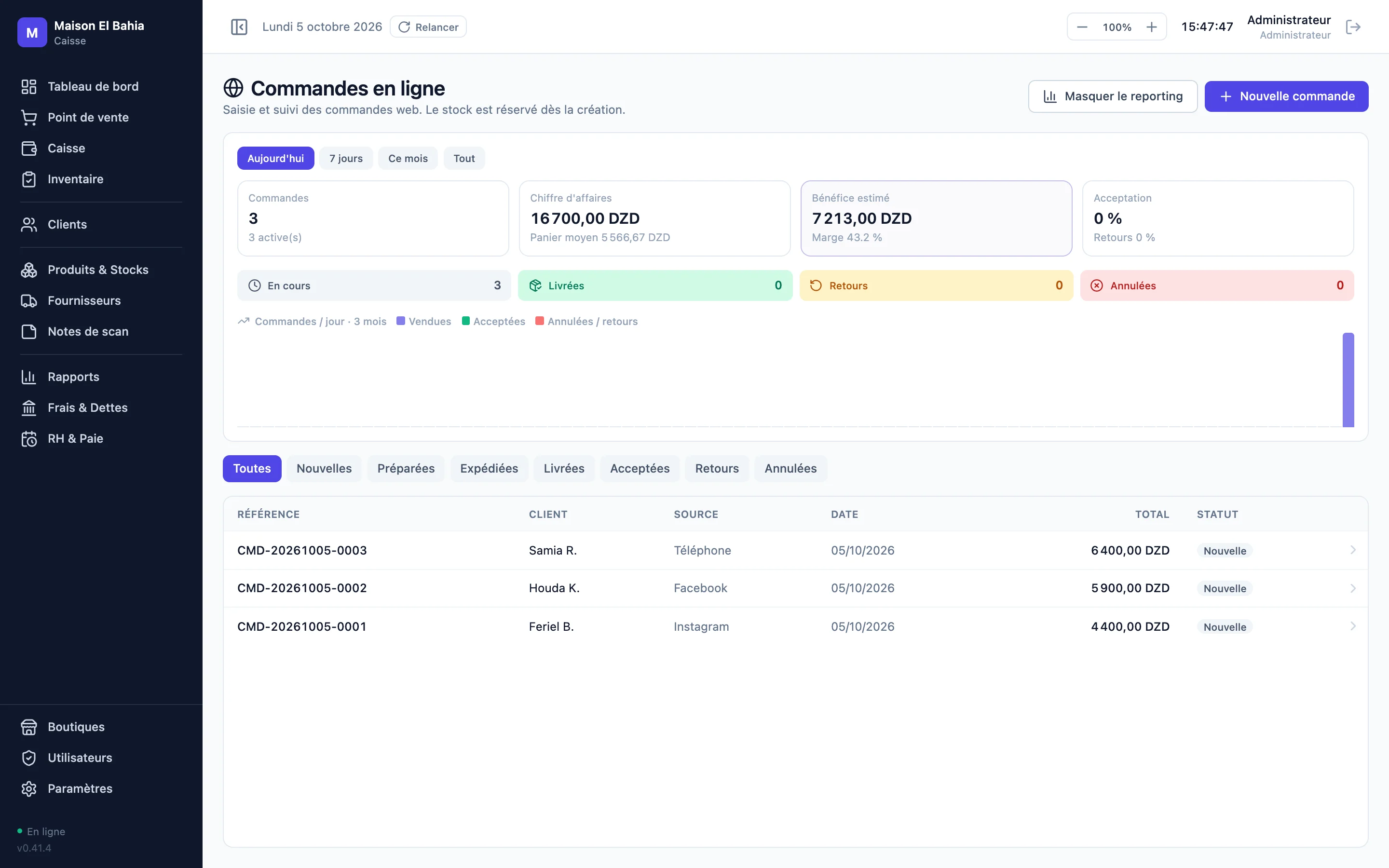Click the Administrateur user name

tap(1289, 20)
